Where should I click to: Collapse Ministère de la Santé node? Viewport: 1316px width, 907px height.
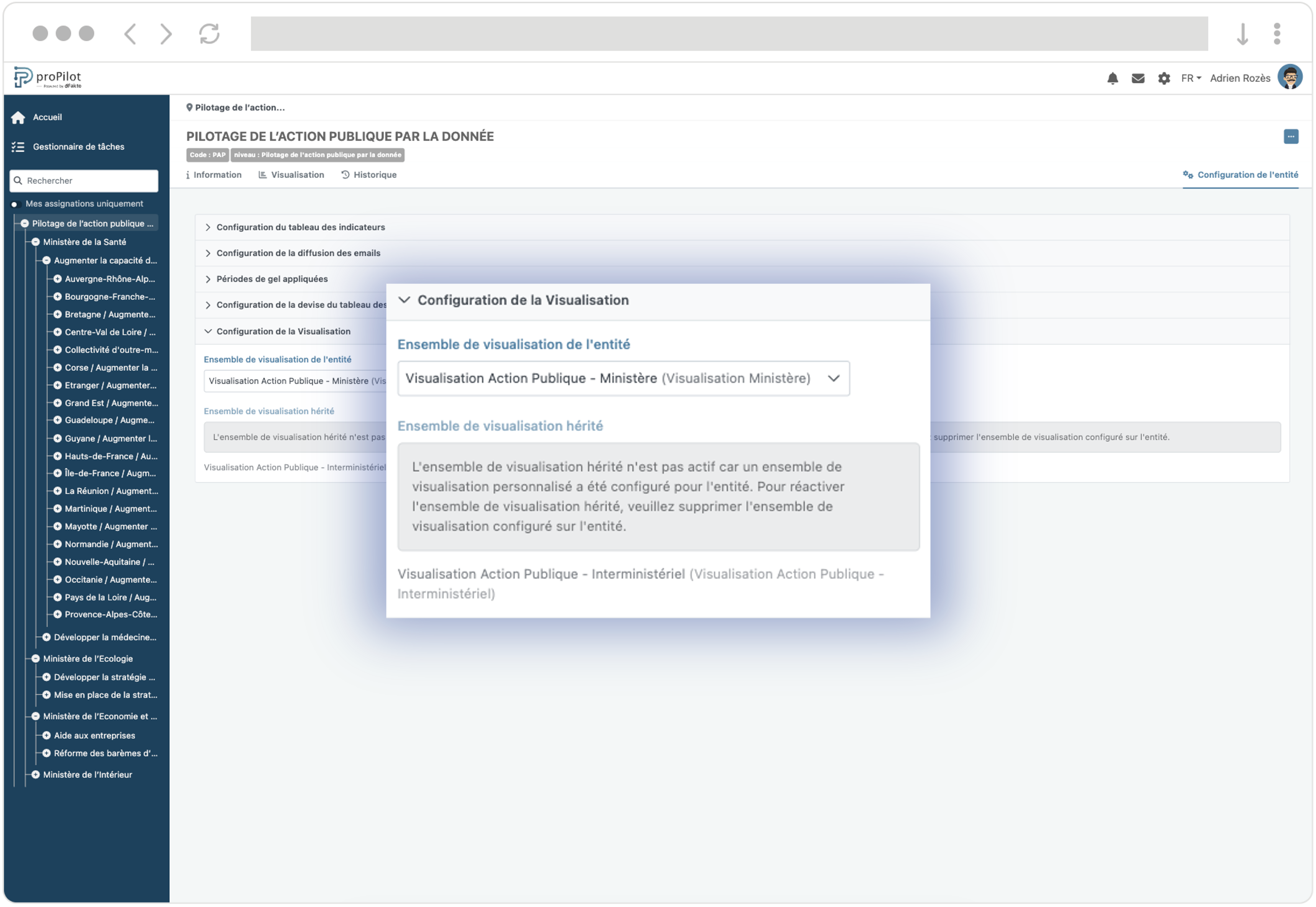(x=36, y=242)
